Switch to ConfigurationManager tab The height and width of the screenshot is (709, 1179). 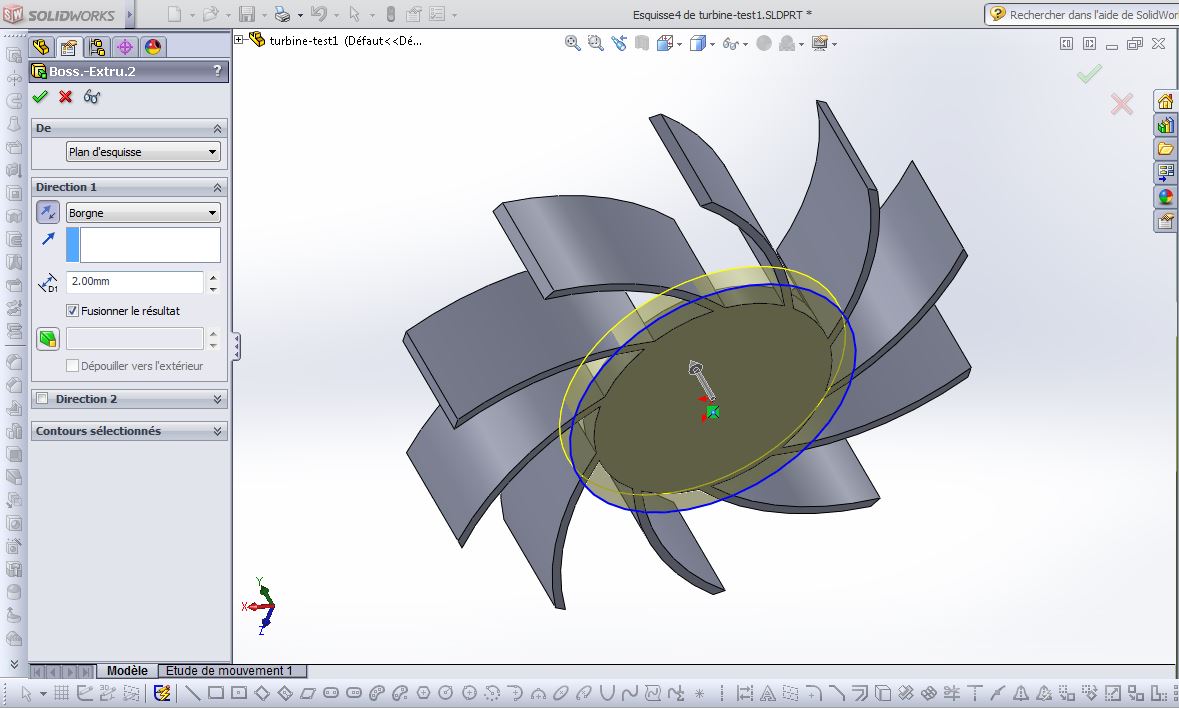tap(97, 47)
